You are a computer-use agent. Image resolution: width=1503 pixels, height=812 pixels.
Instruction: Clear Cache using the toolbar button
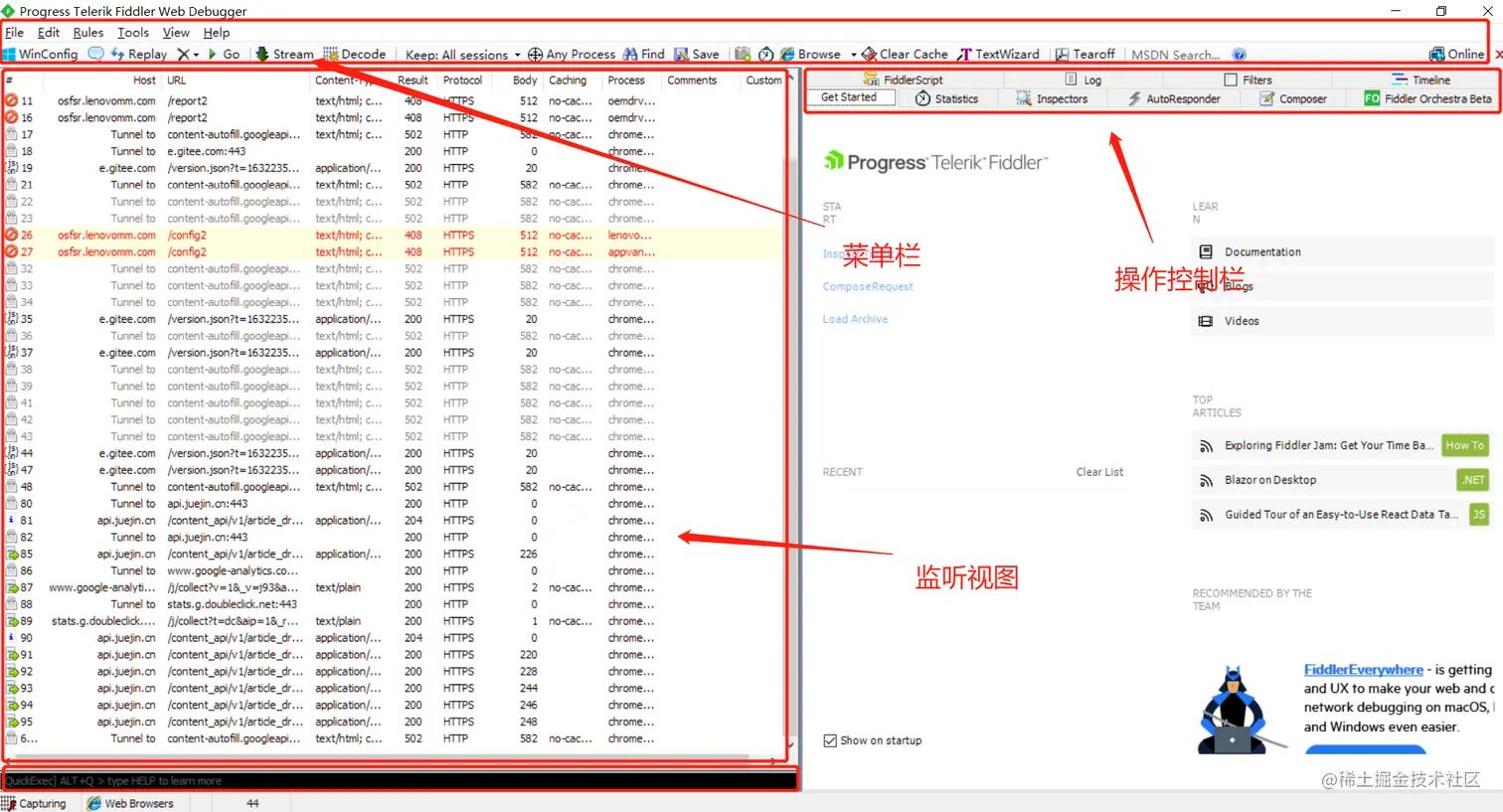905,55
